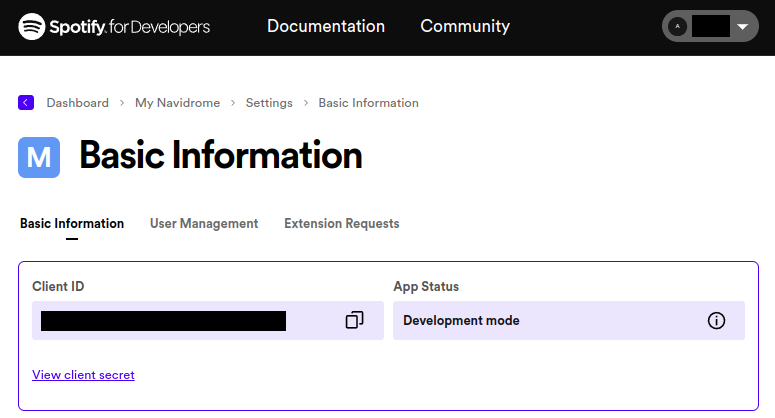
Task: Open the Documentation menu
Action: [325, 26]
